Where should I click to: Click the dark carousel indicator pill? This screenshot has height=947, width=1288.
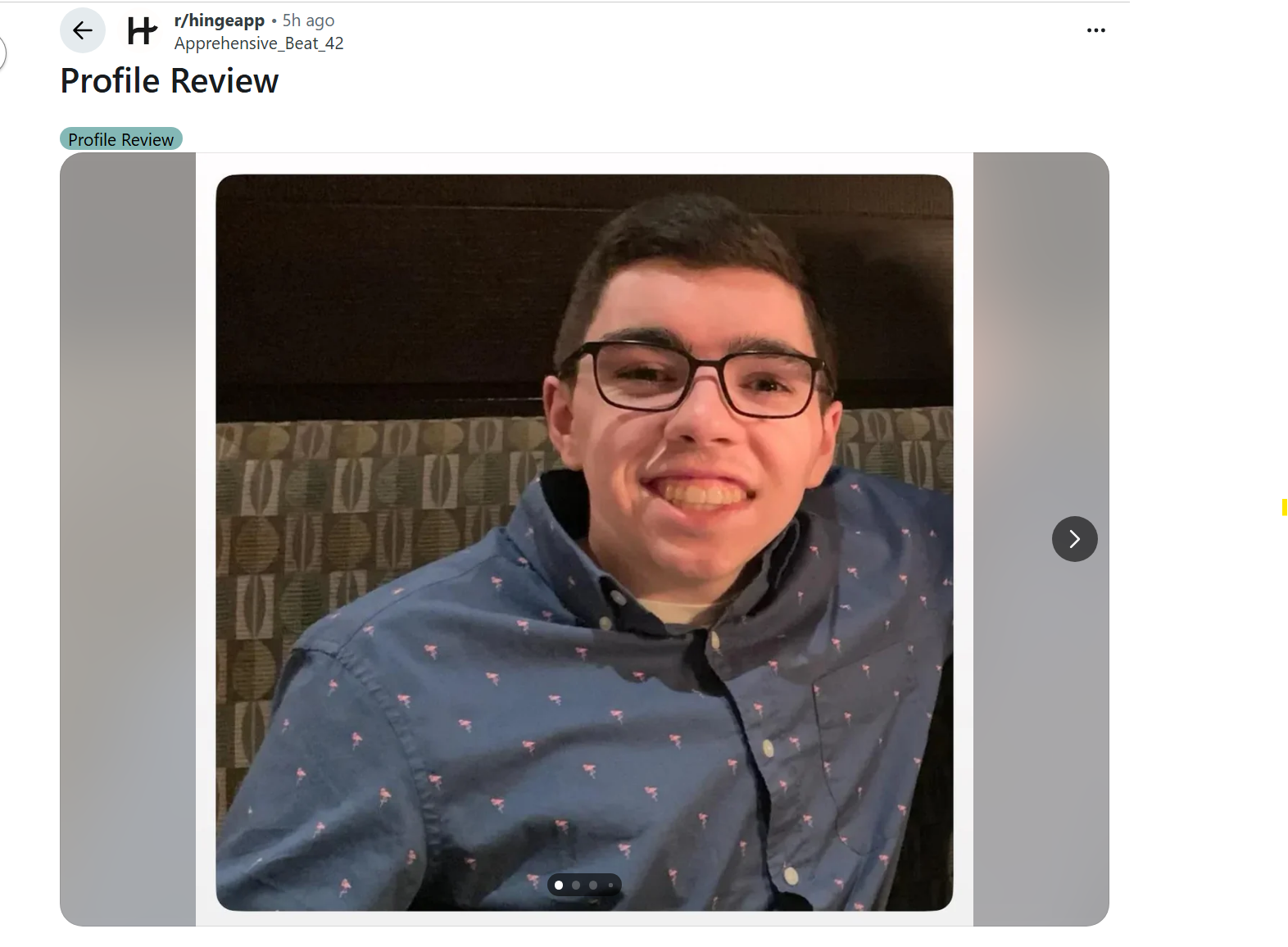click(584, 886)
